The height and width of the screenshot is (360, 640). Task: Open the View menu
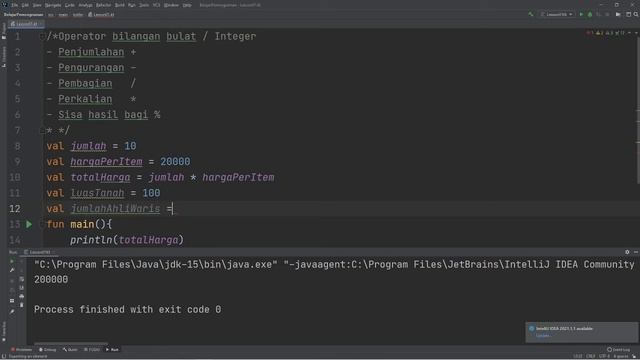tap(37, 5)
